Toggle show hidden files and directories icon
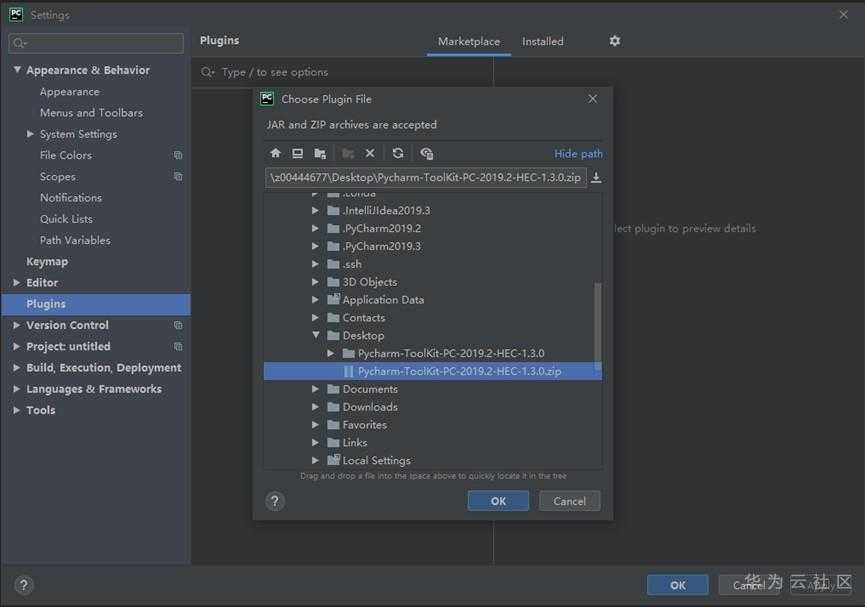This screenshot has width=865, height=607. pyautogui.click(x=426, y=153)
